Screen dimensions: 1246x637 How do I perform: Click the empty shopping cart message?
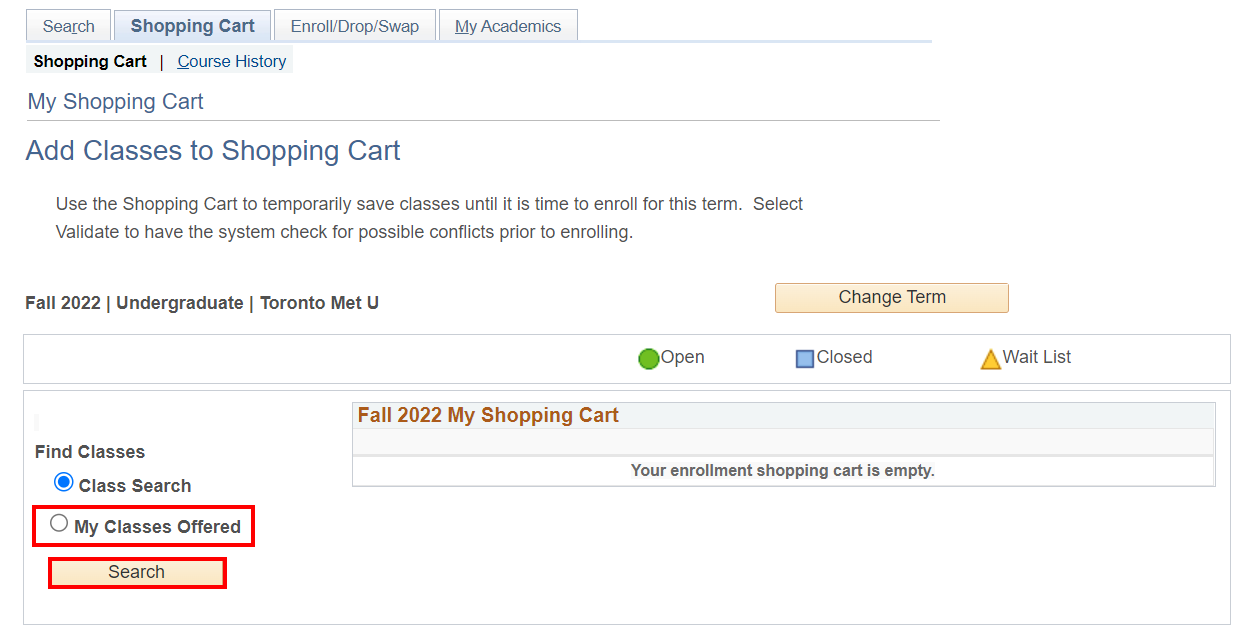(782, 470)
